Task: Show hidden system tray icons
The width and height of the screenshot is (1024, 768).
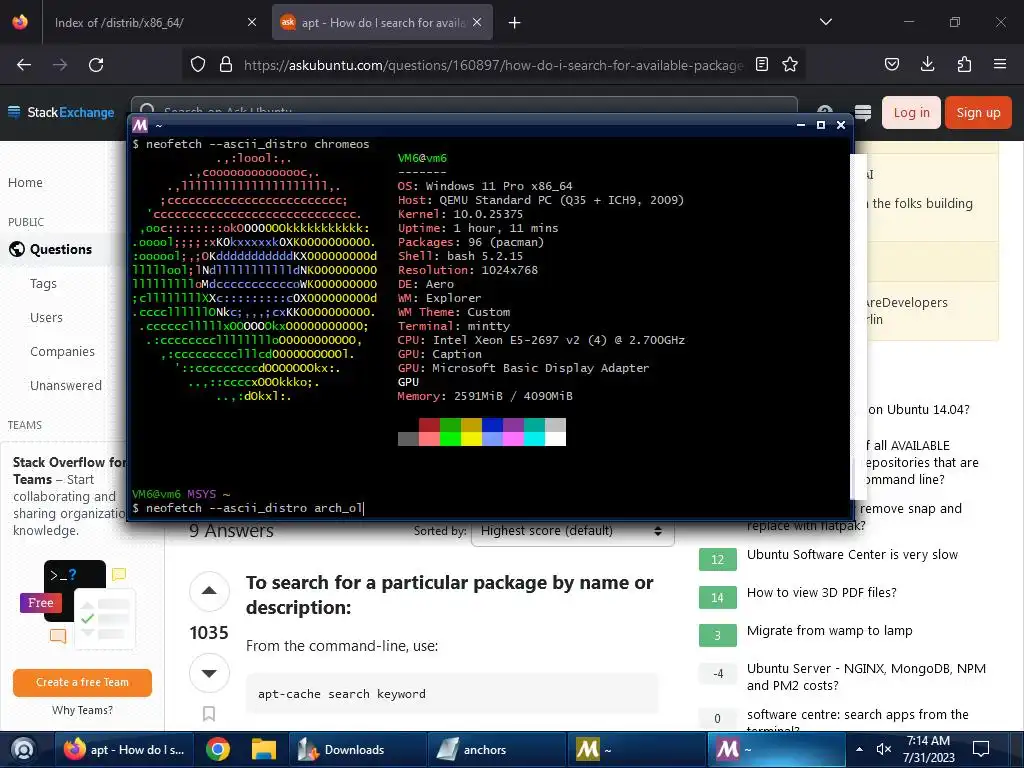Action: click(x=859, y=750)
